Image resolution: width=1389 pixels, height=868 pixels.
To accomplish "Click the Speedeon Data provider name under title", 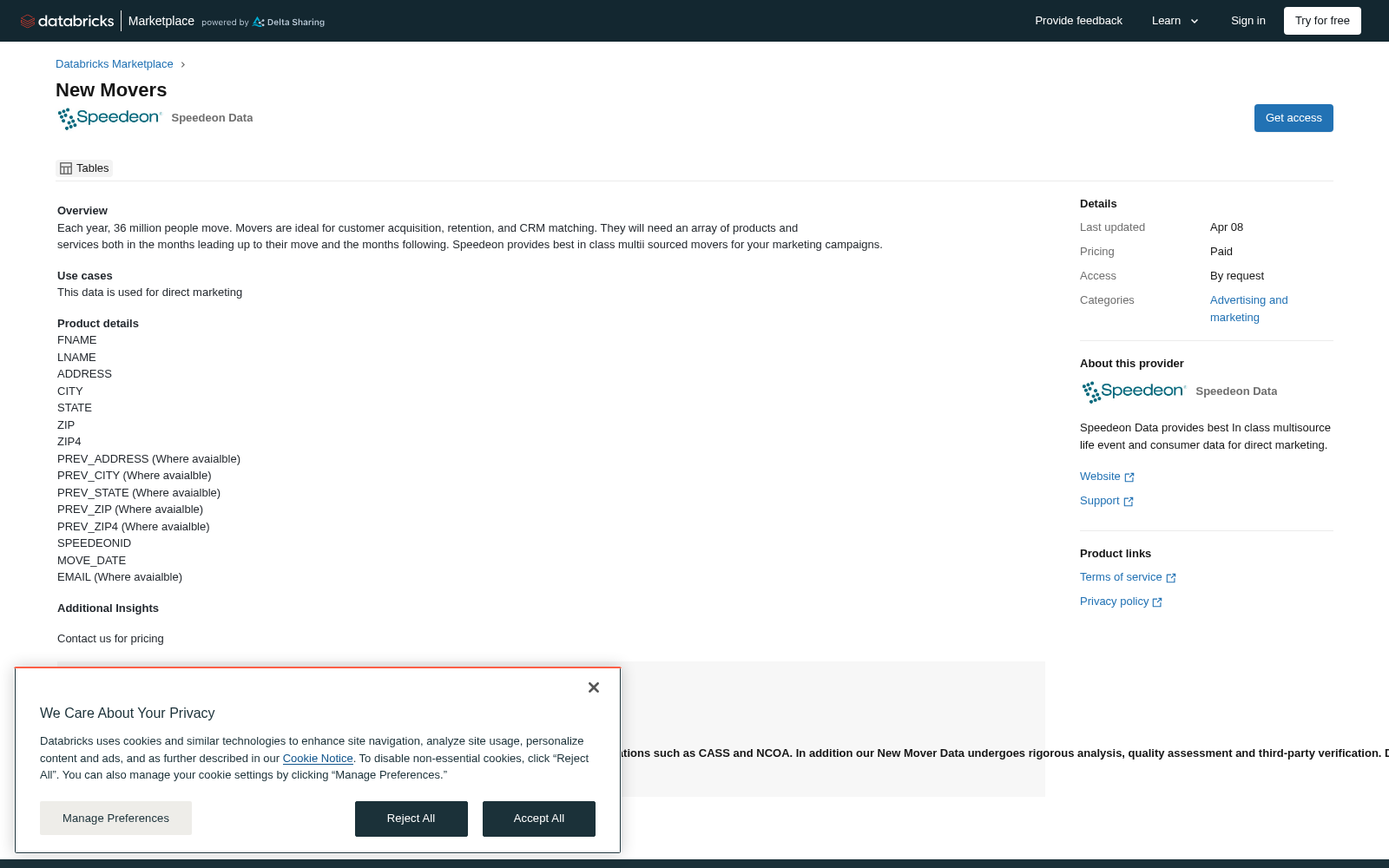I will 212,118.
